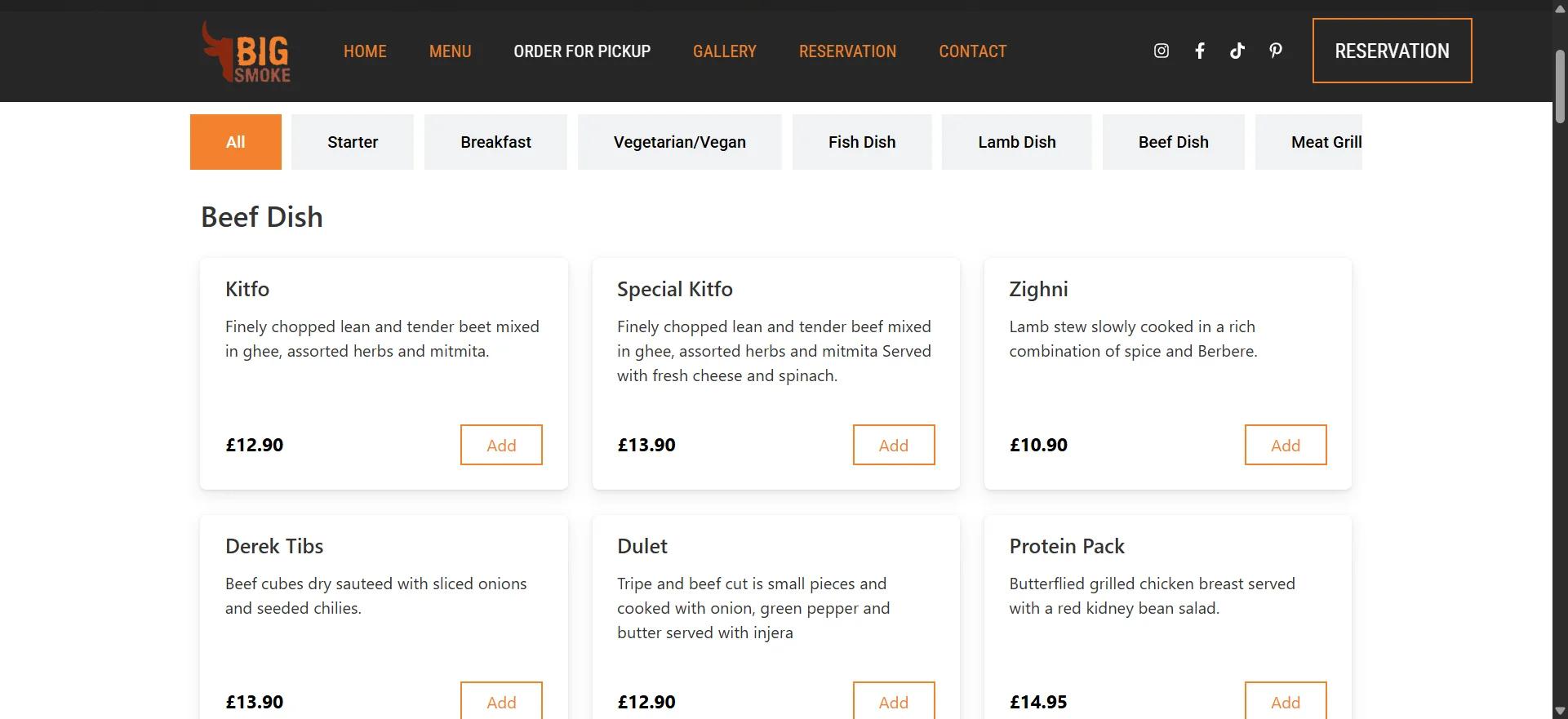1568x719 pixels.
Task: Go to the Contact page
Action: pyautogui.click(x=973, y=51)
